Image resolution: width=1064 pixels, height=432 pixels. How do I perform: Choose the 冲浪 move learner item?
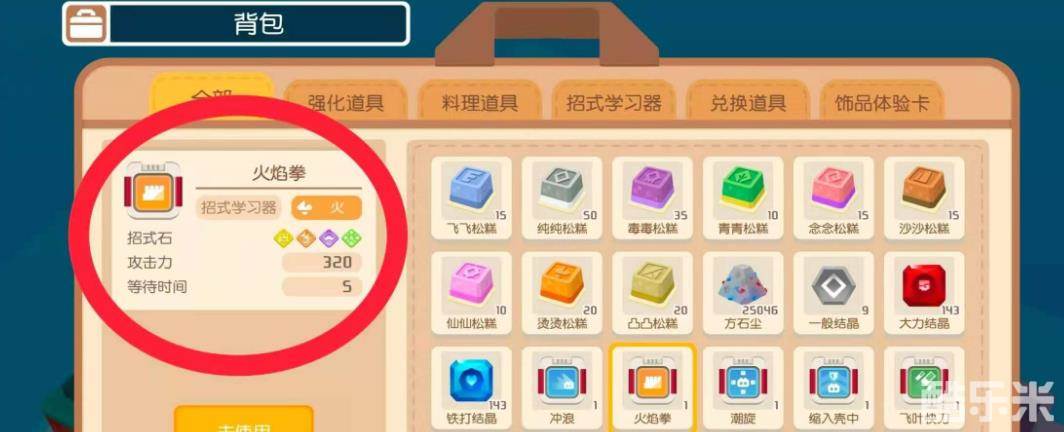point(562,387)
